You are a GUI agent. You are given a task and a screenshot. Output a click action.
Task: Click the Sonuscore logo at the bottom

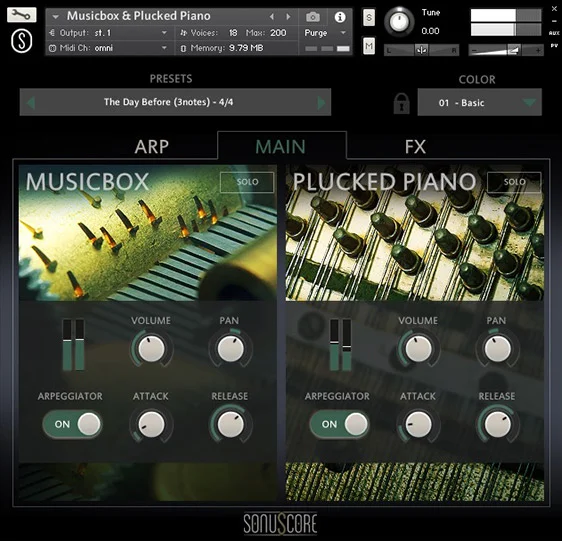(x=281, y=523)
